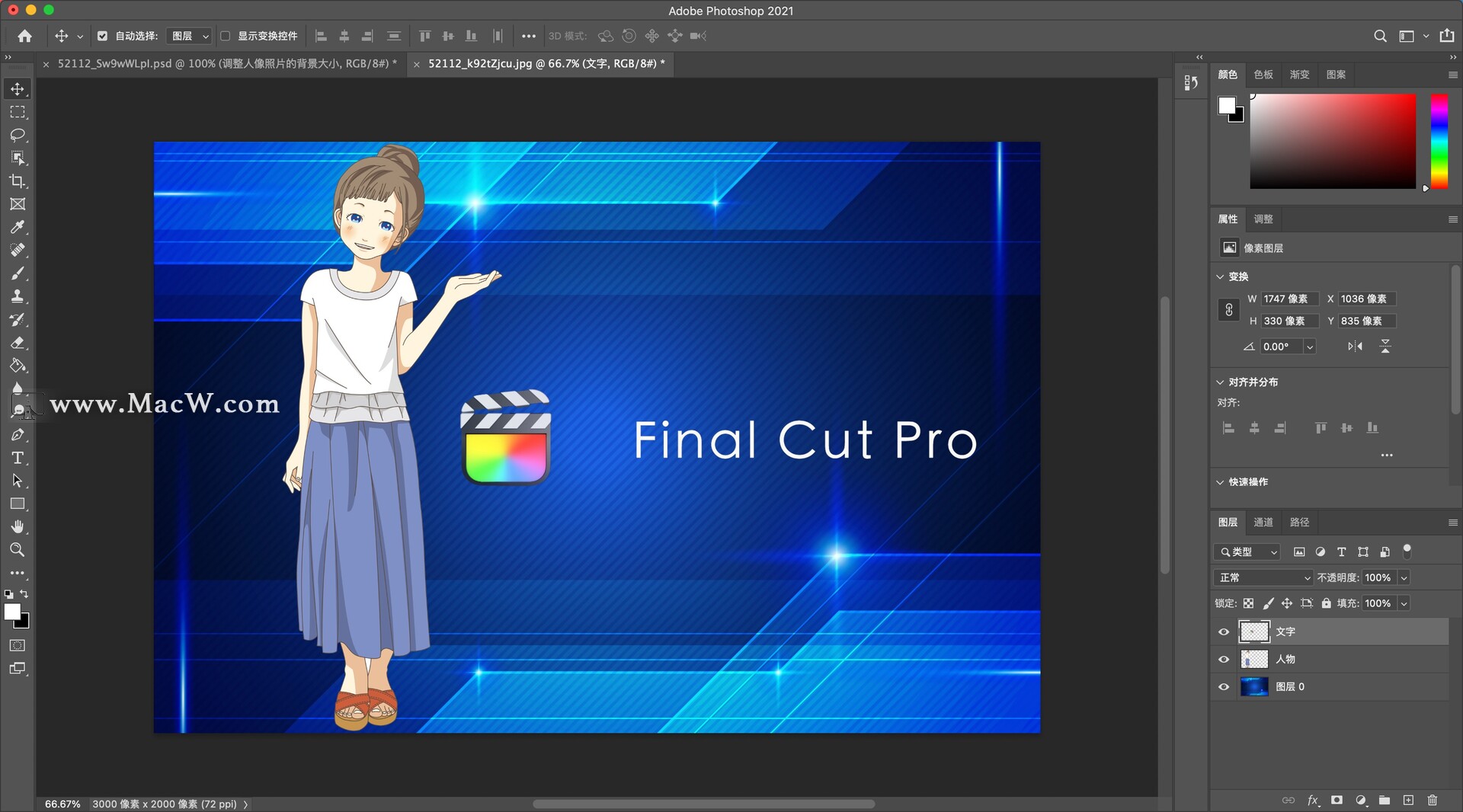Toggle the layer filter switch
This screenshot has width=1463, height=812.
[1407, 550]
